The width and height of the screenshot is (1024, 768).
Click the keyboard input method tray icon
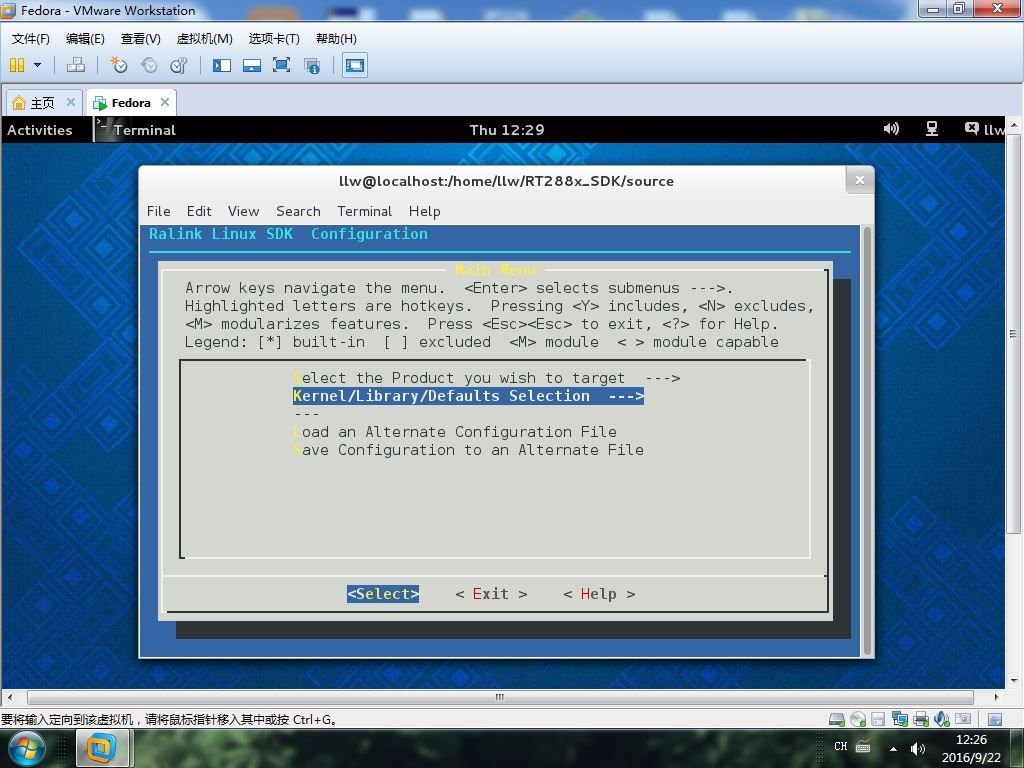click(x=863, y=746)
